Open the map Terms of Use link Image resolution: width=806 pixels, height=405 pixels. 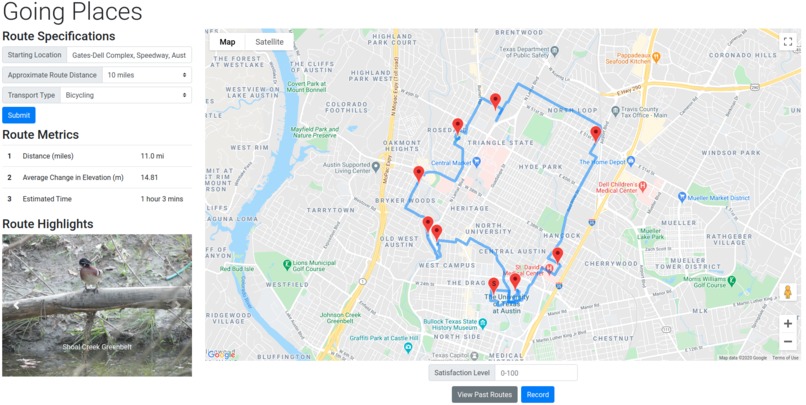coord(785,358)
